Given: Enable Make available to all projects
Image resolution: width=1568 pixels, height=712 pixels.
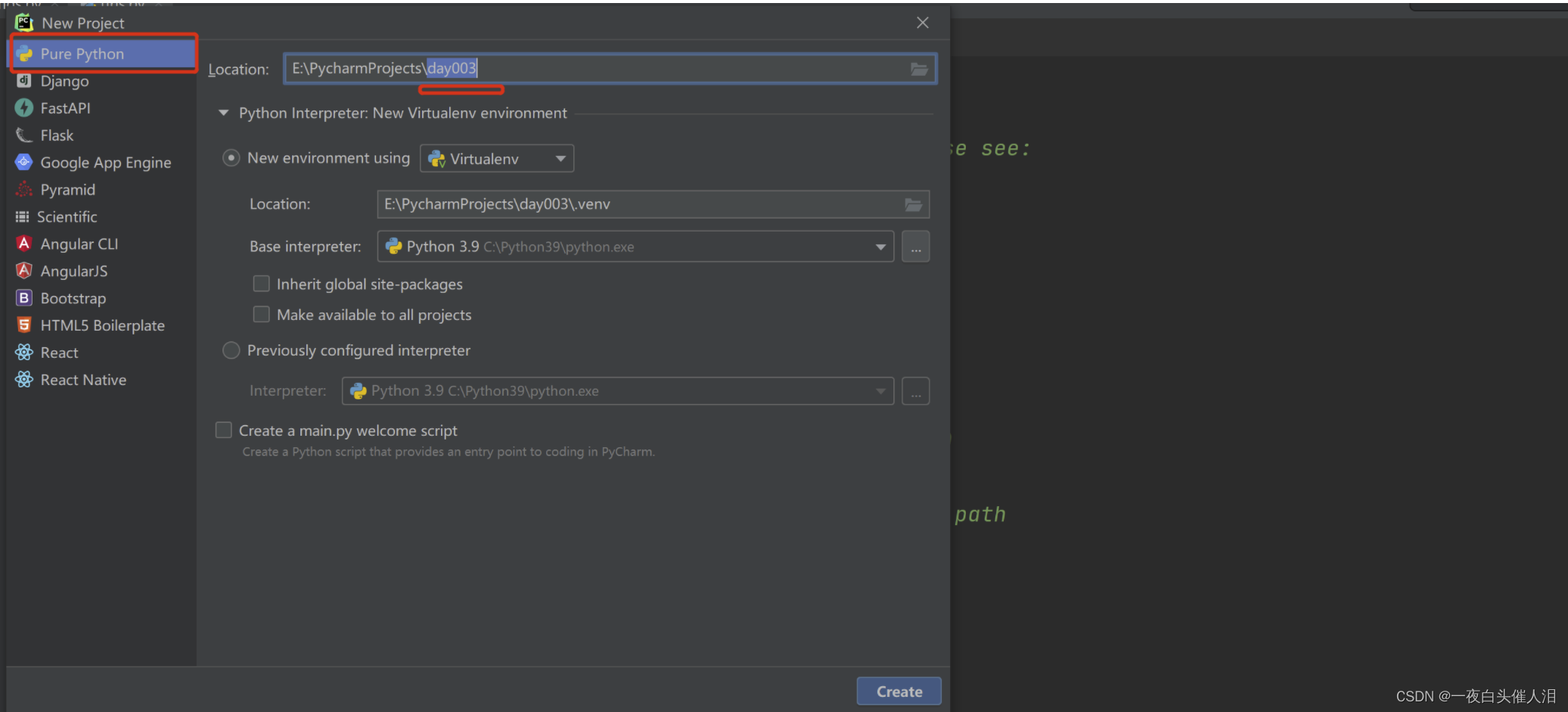Looking at the screenshot, I should coord(261,314).
